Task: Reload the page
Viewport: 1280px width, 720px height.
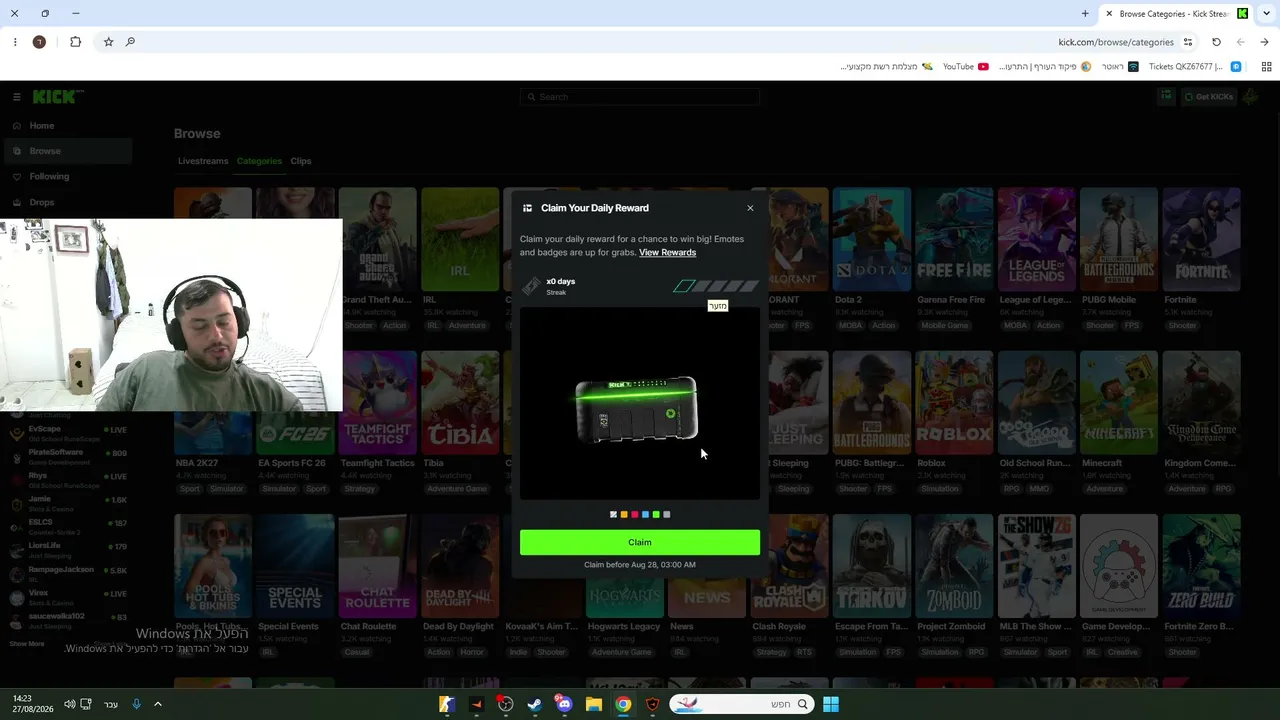Action: [1216, 42]
